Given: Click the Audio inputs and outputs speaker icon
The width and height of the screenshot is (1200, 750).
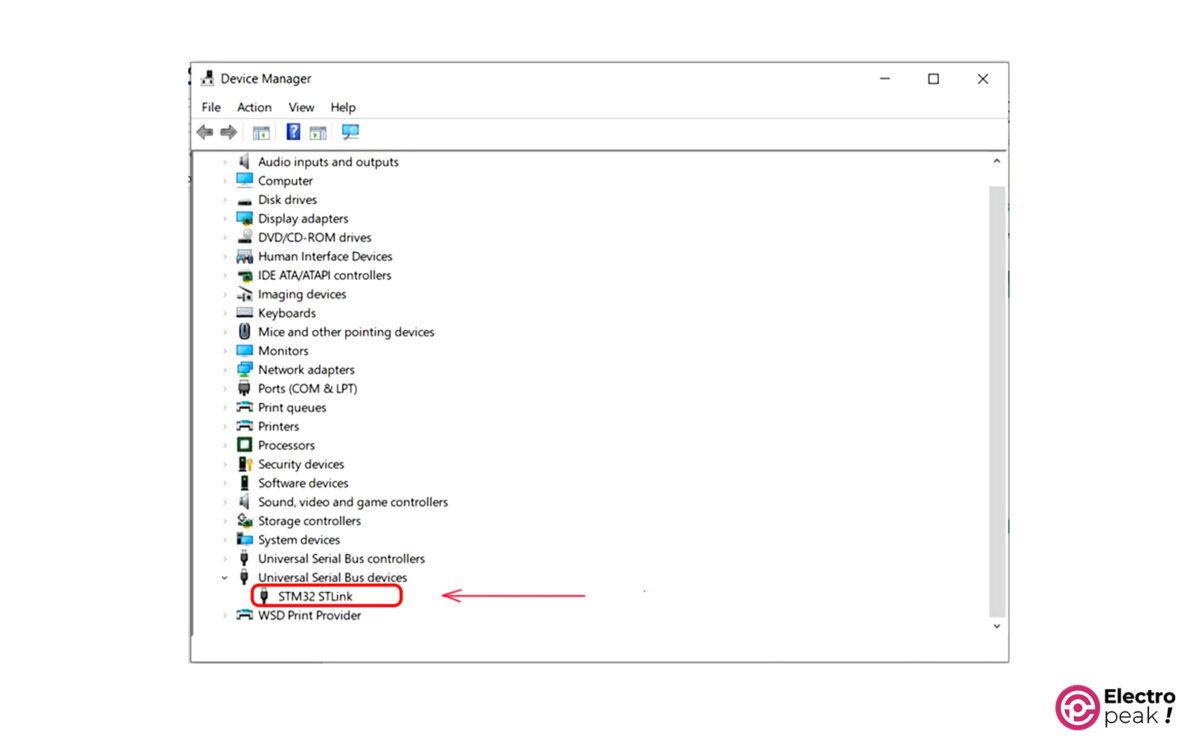Looking at the screenshot, I should pyautogui.click(x=244, y=162).
